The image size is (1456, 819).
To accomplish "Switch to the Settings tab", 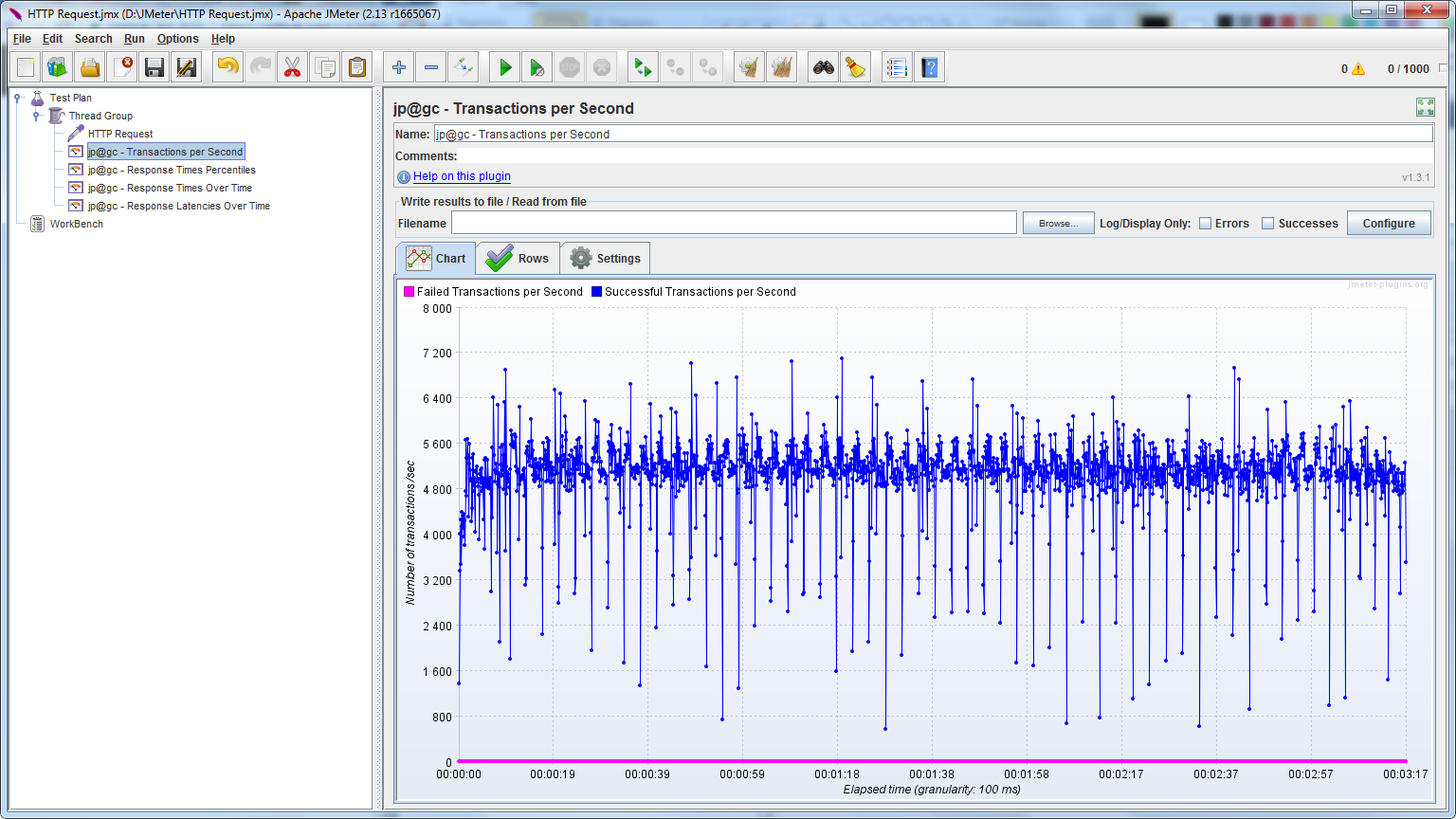I will tap(606, 258).
